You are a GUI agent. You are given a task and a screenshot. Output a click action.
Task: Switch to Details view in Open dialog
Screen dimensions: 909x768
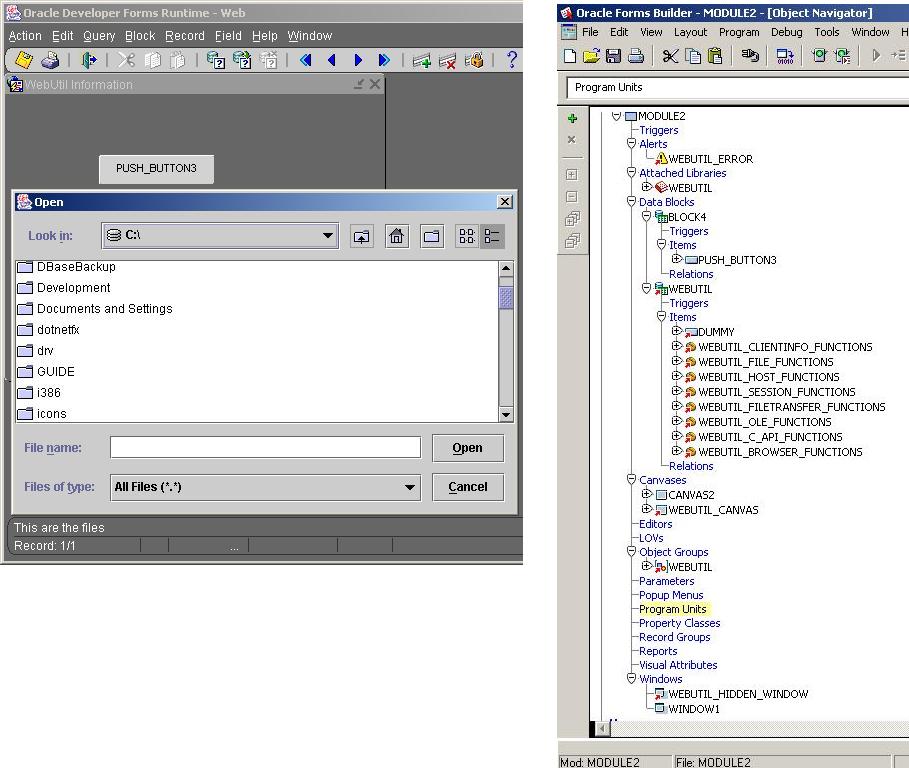tap(492, 236)
